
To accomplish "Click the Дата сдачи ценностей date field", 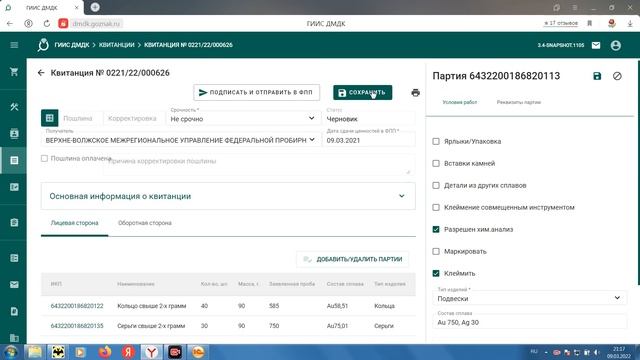I will pos(369,140).
